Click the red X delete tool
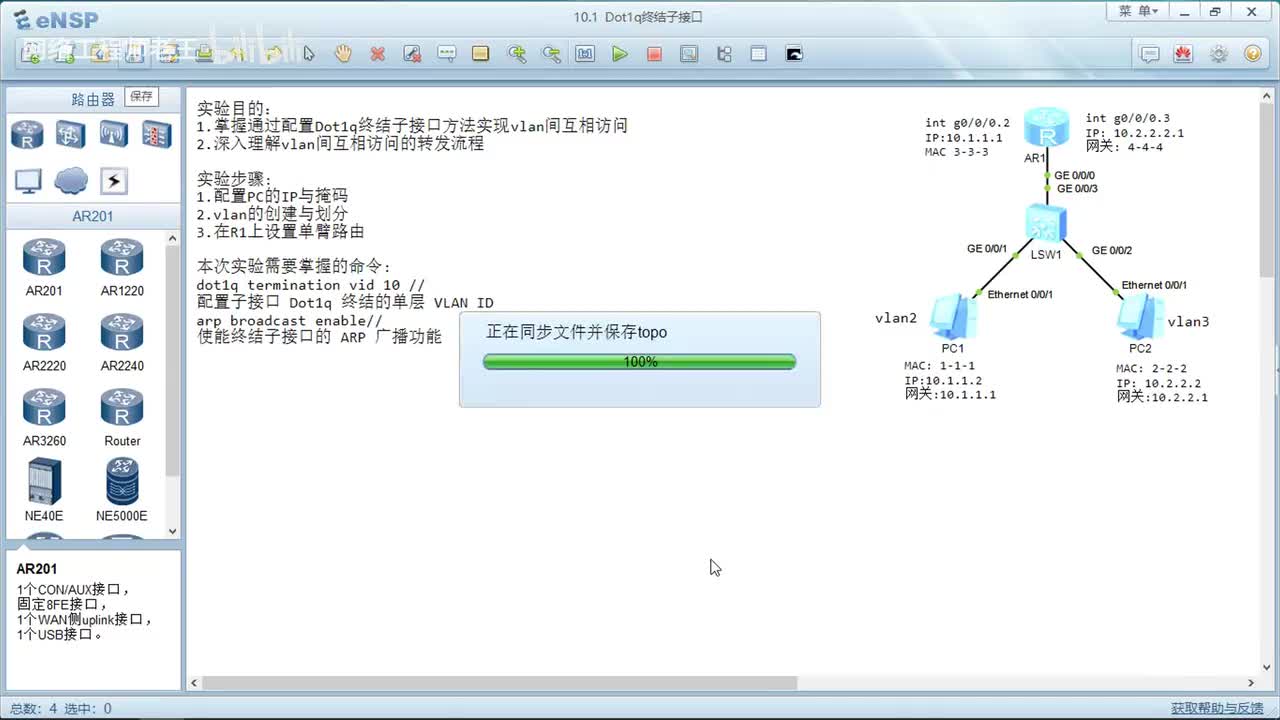 [x=377, y=54]
